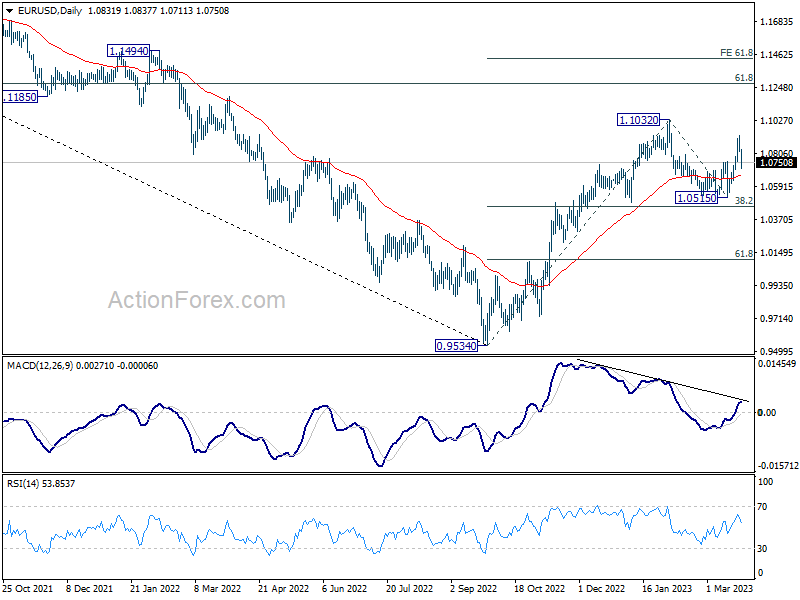Viewport: 800px width, 600px height.
Task: Select the FE 61.8 Fibonacci expansion label
Action: pos(736,53)
